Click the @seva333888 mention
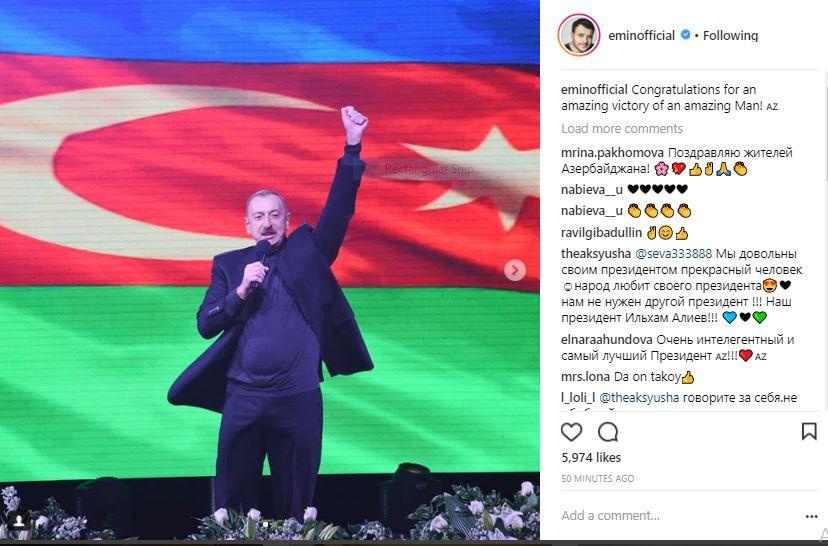Screen dimensions: 828x546 (673, 254)
